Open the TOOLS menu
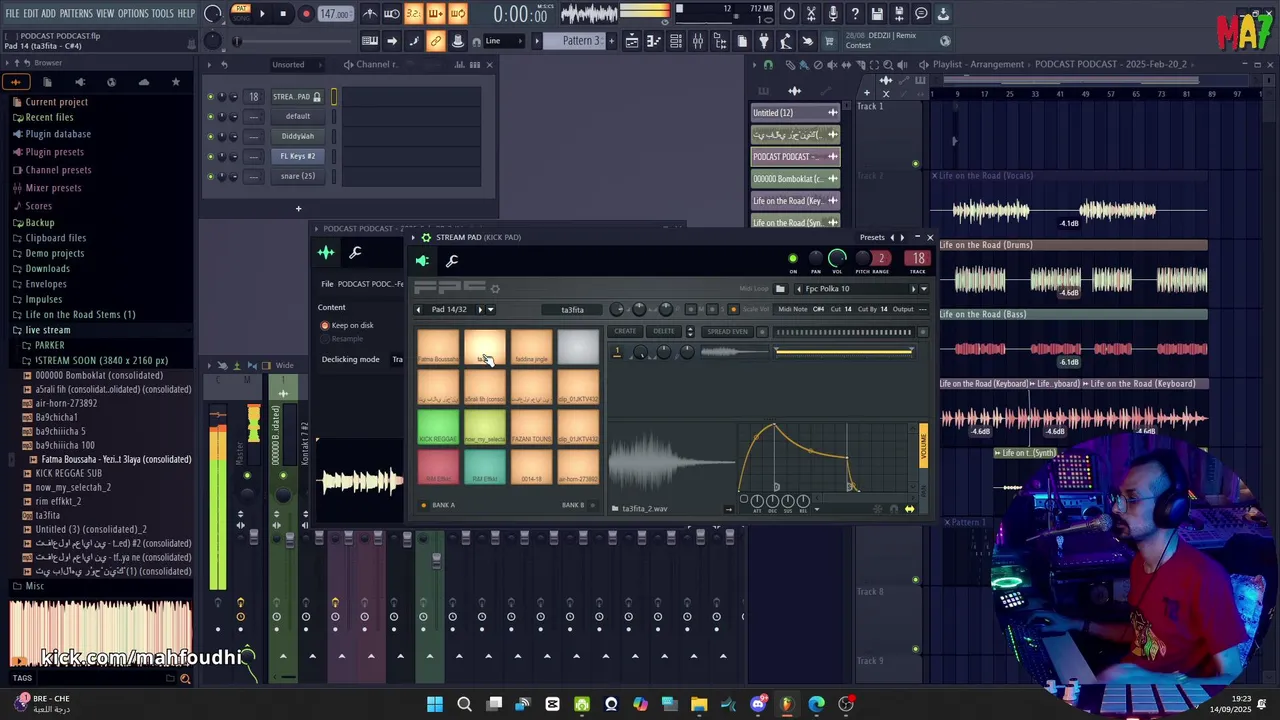The image size is (1280, 720). (x=163, y=14)
